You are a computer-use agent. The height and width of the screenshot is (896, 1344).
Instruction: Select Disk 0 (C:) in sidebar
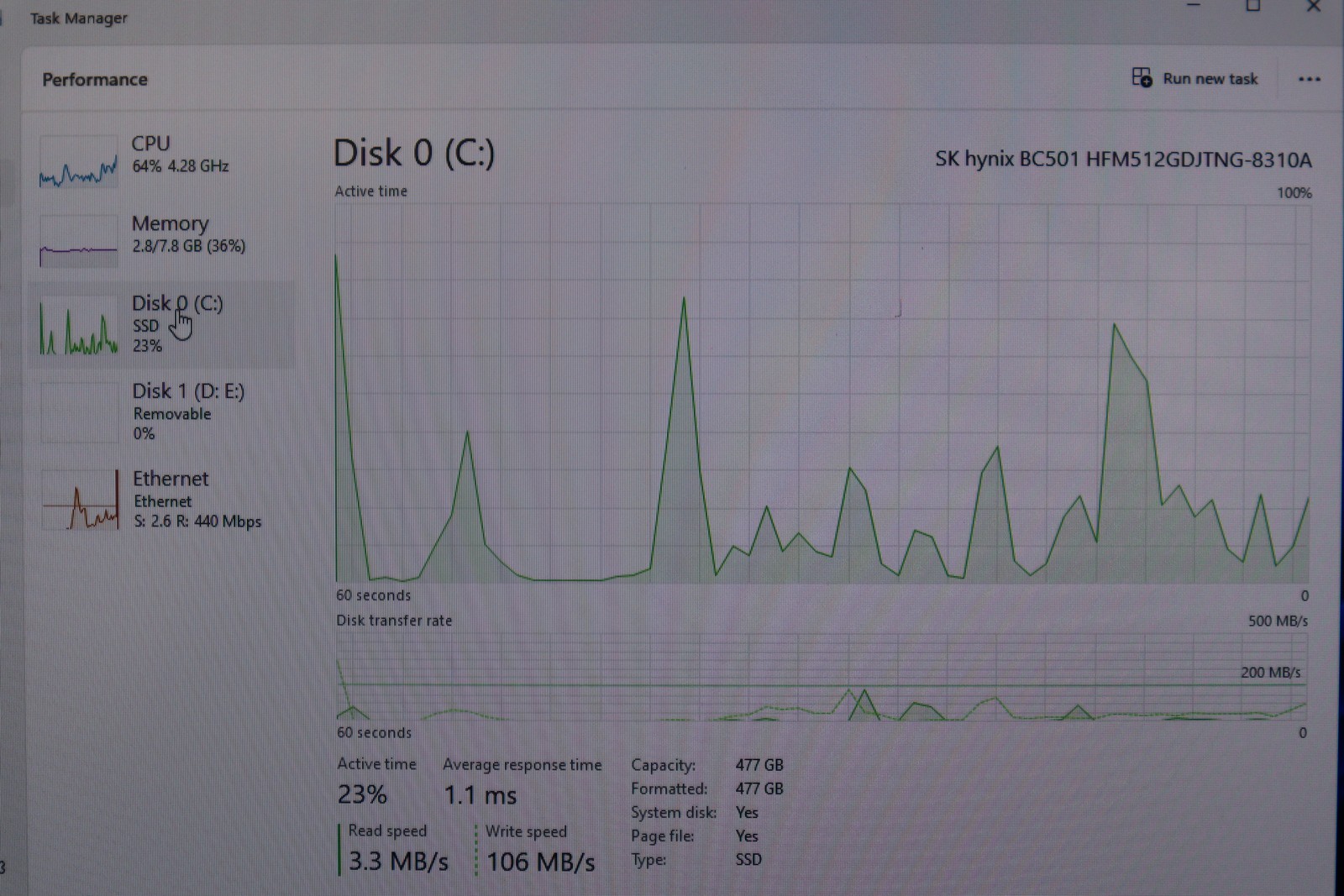(x=161, y=325)
